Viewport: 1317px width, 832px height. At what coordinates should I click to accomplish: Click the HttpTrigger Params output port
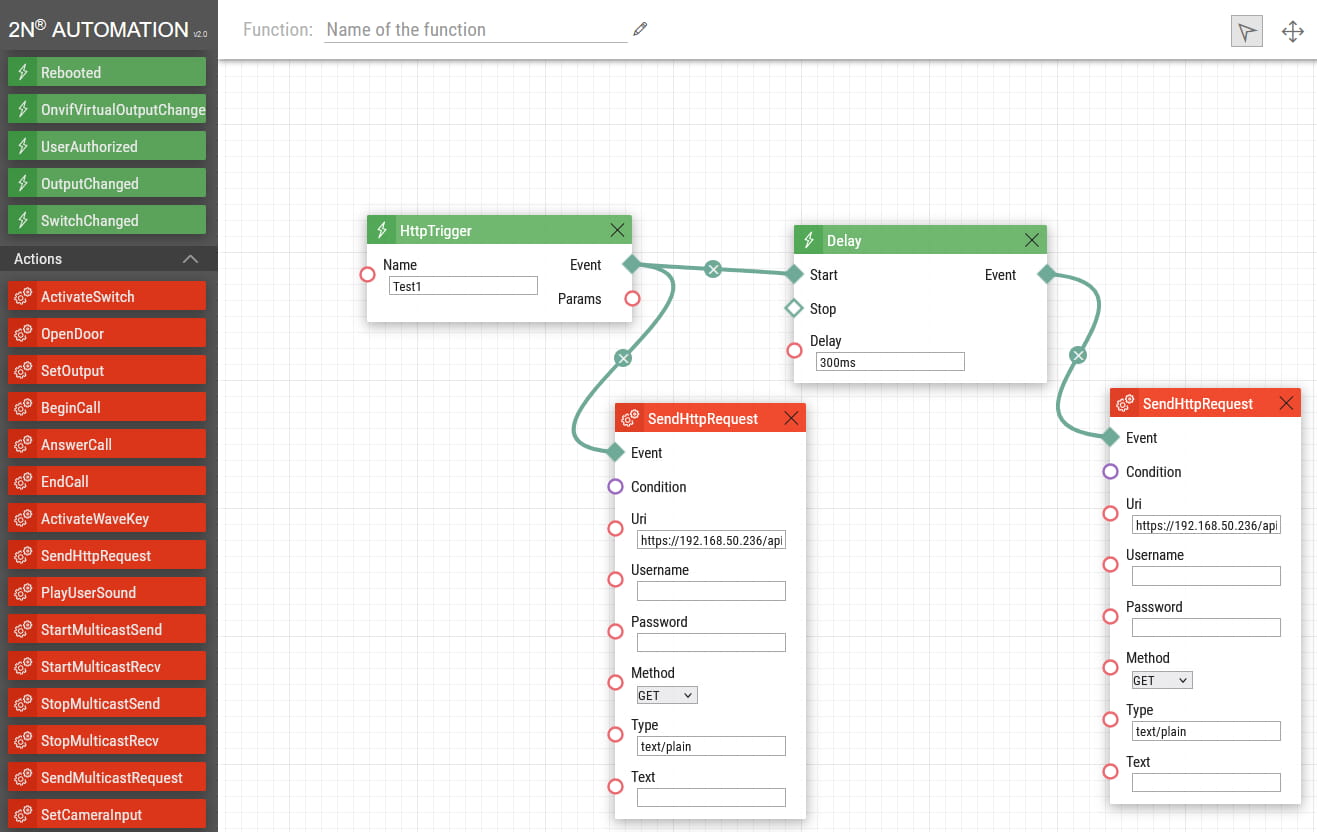(632, 298)
